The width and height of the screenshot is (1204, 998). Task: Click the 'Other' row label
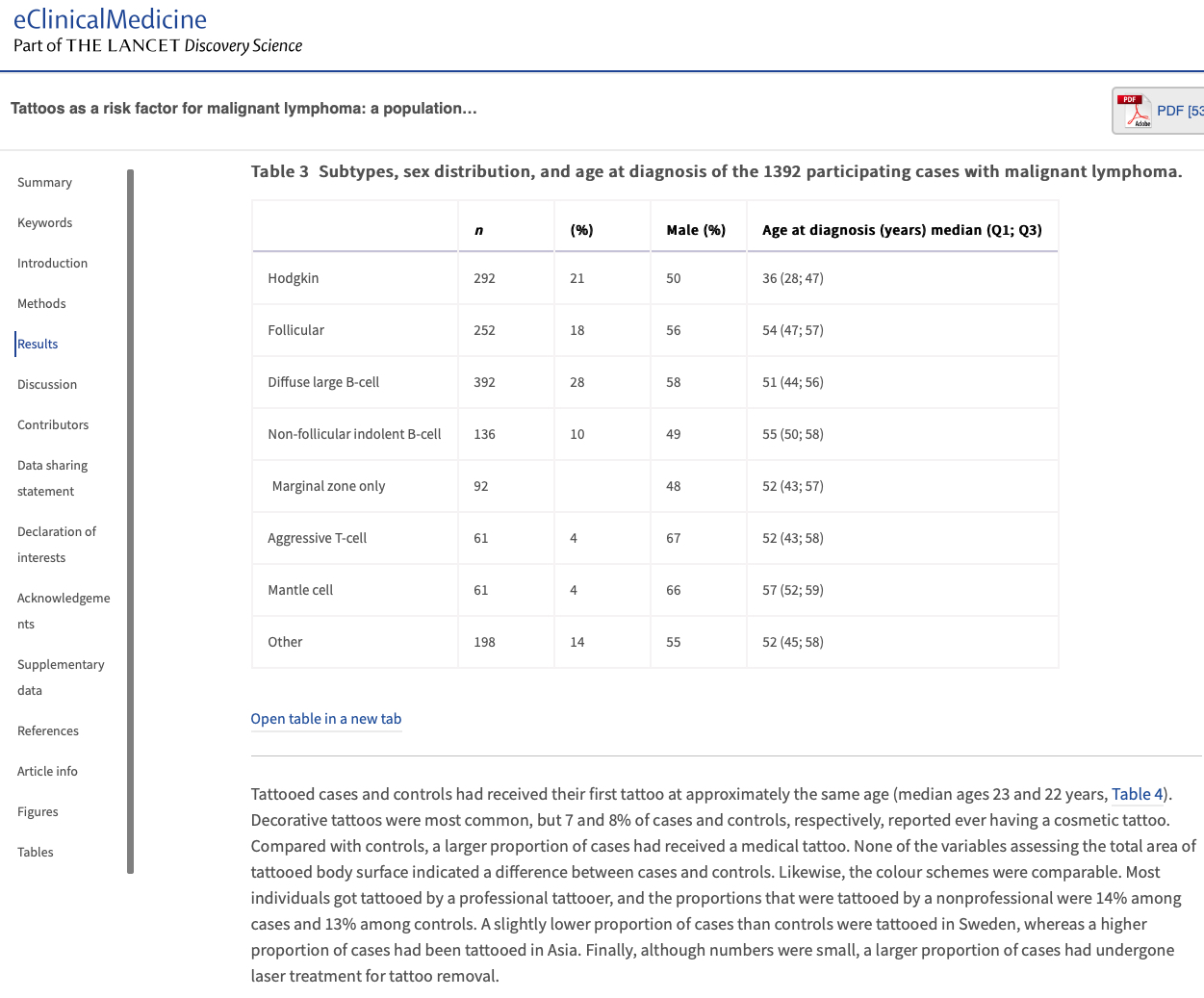point(285,642)
